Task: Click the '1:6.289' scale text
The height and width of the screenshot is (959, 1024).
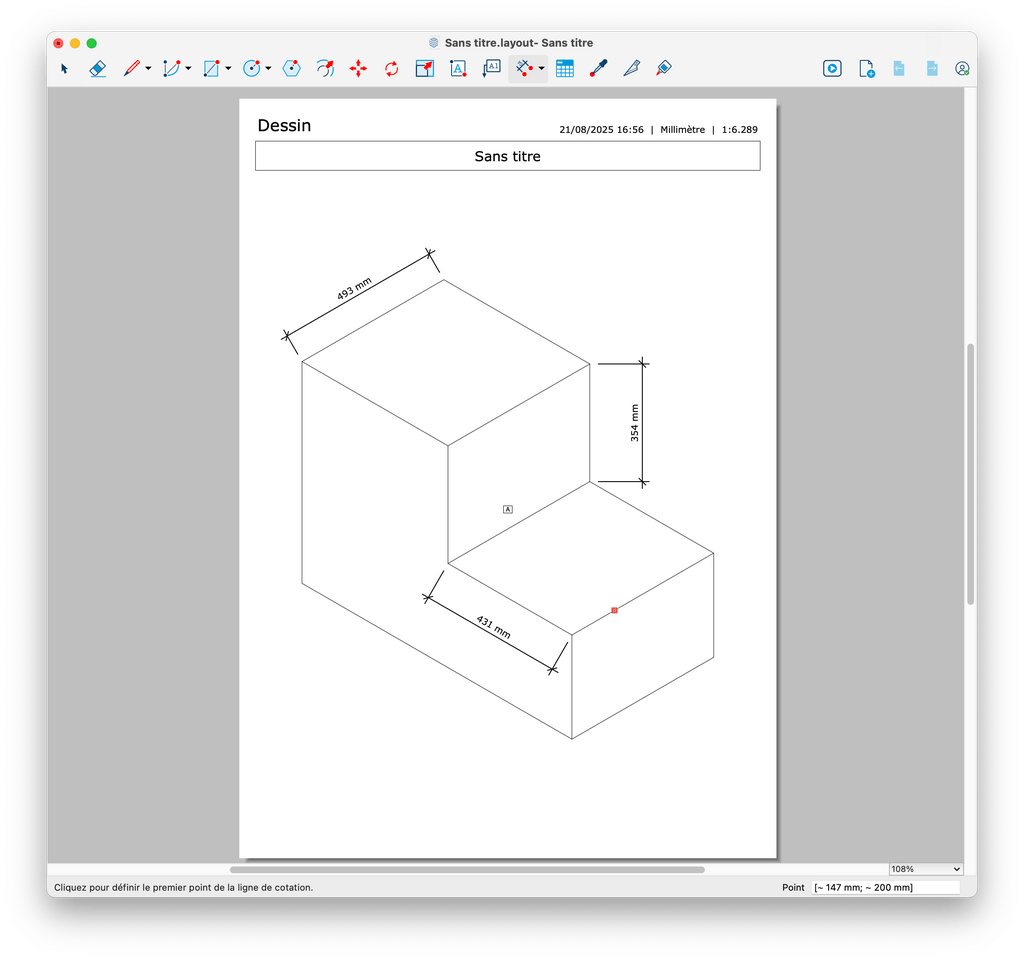Action: pos(739,130)
